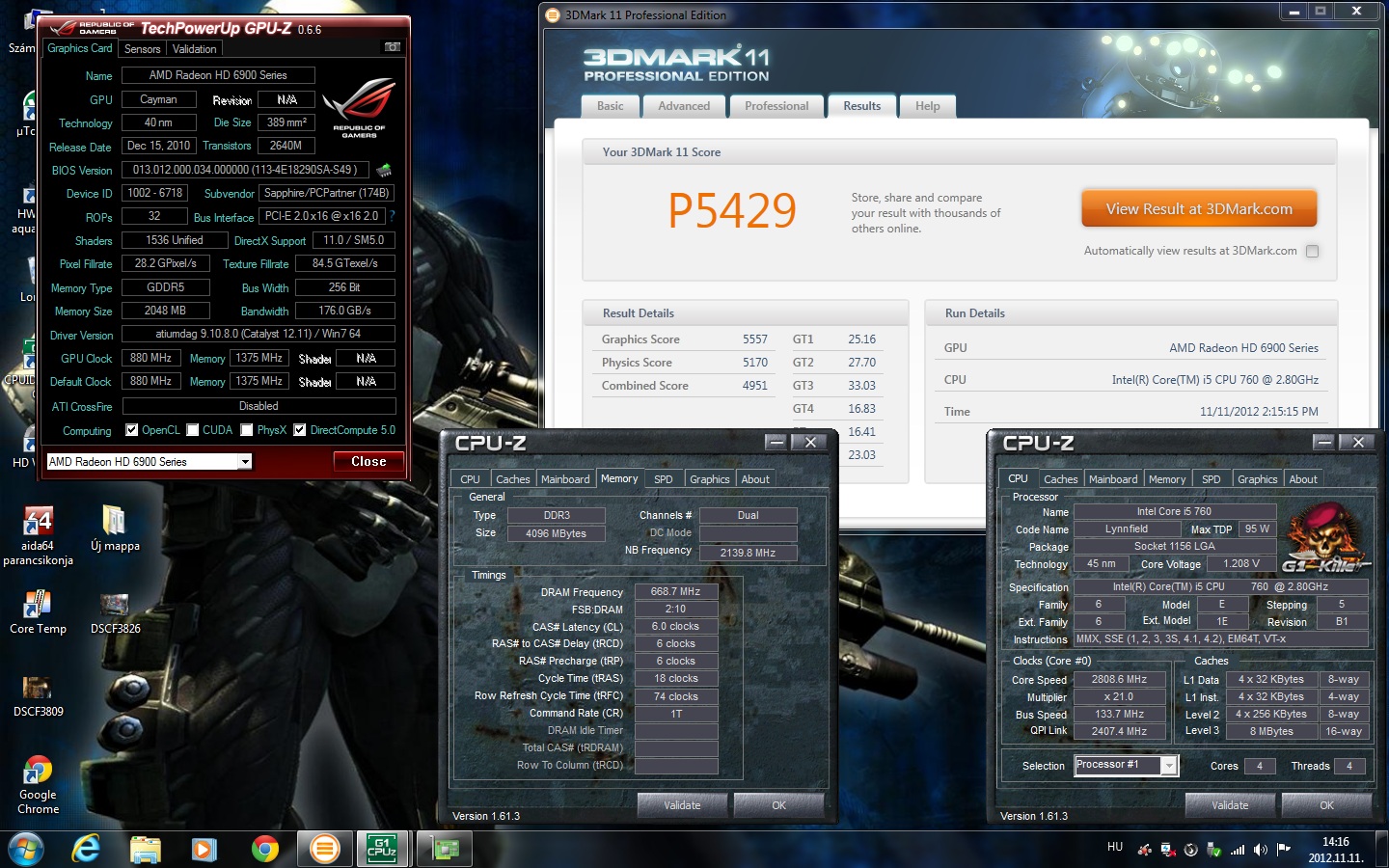Open the aida64 parancsikonja desktop shortcut
Image resolution: width=1389 pixels, height=868 pixels.
[38, 535]
